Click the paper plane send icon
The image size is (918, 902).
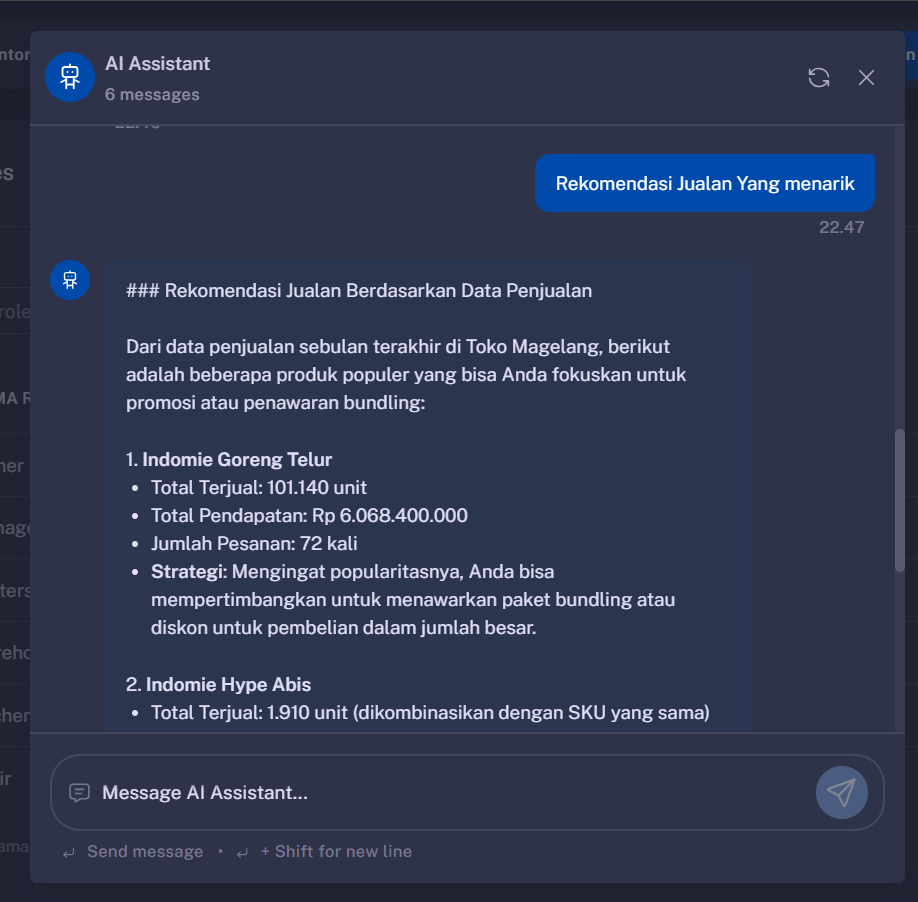(x=841, y=792)
